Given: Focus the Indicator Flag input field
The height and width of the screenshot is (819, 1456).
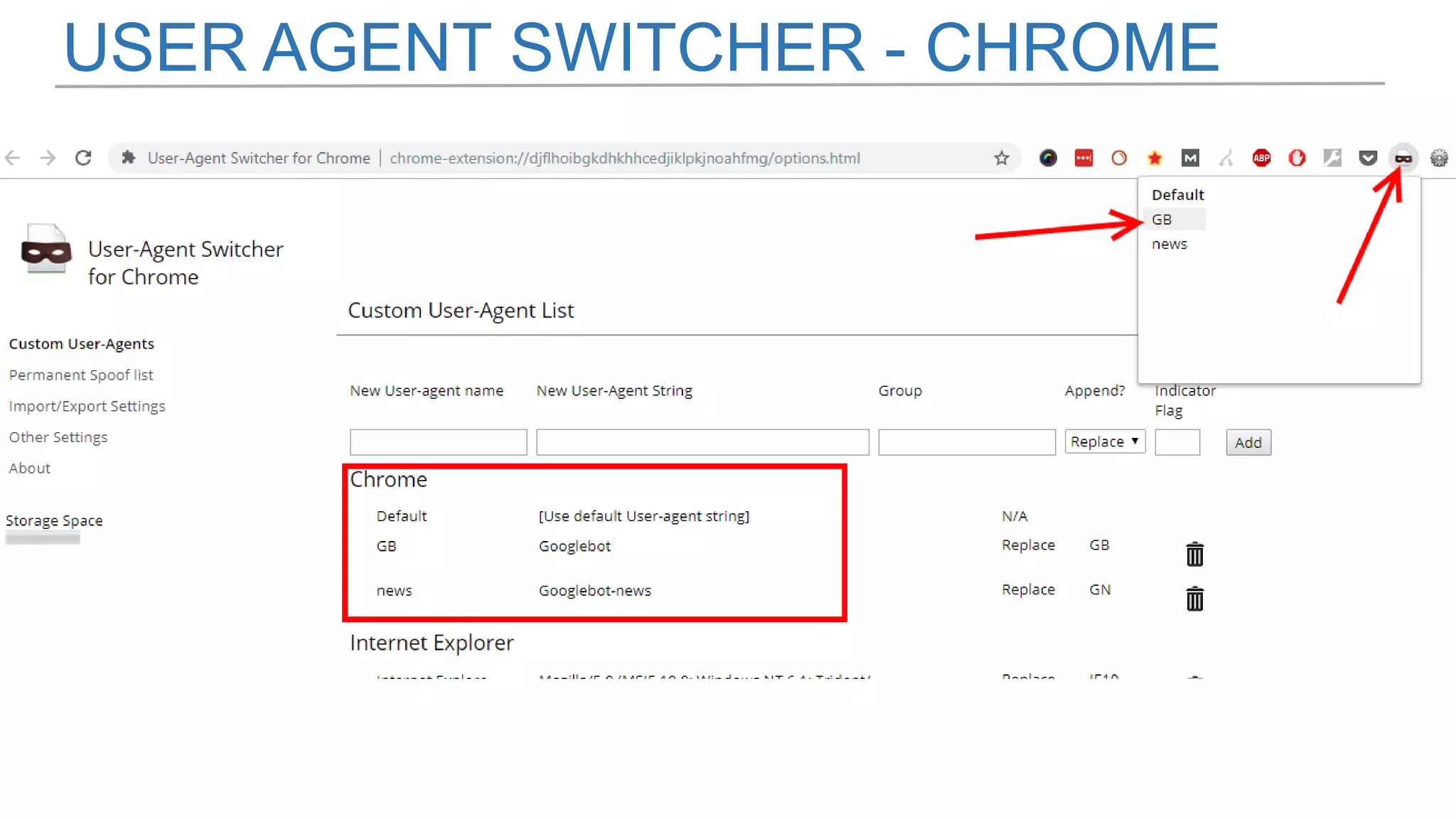Looking at the screenshot, I should (x=1177, y=442).
